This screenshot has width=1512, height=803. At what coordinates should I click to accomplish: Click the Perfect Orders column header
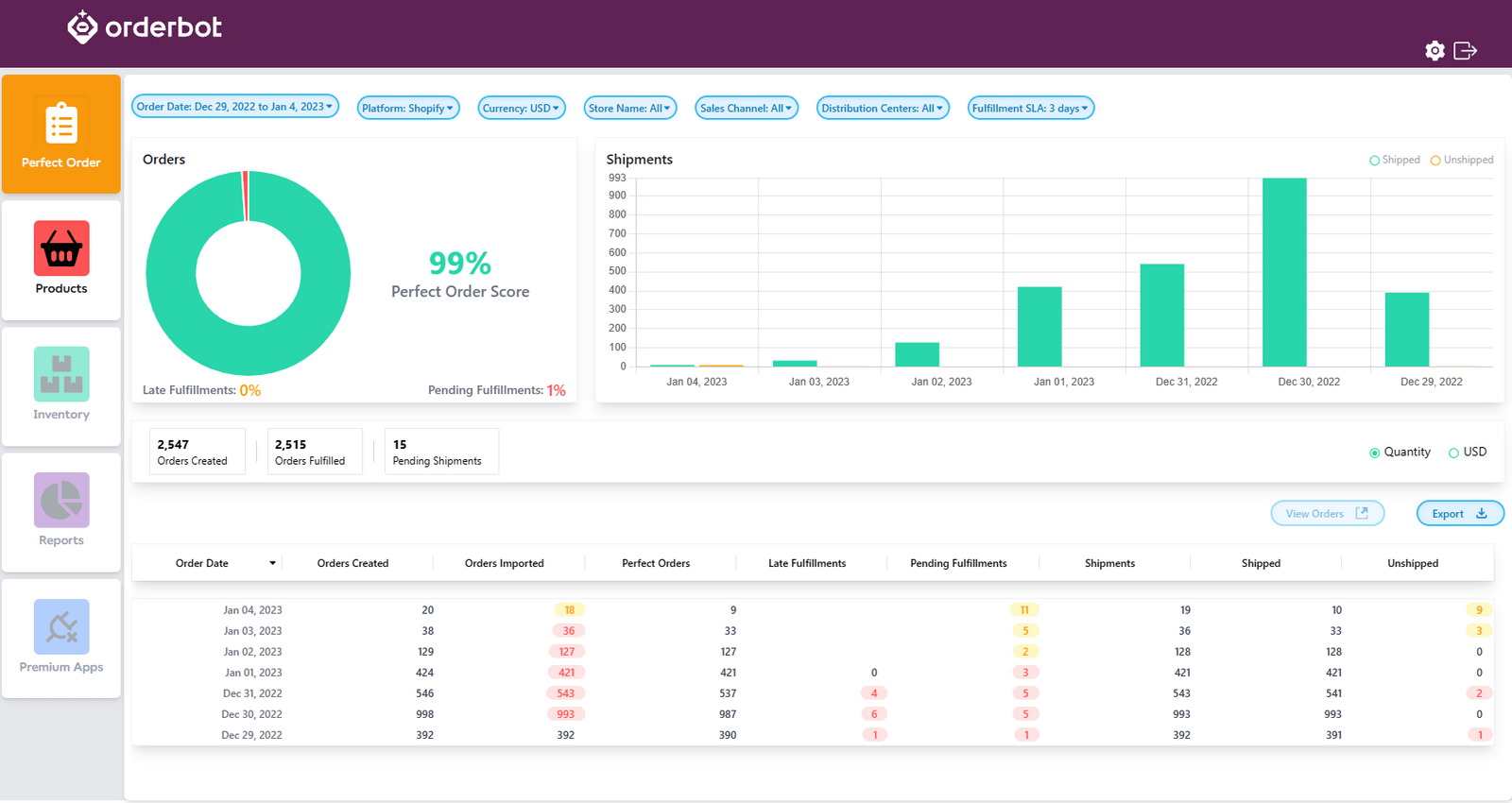[x=656, y=563]
